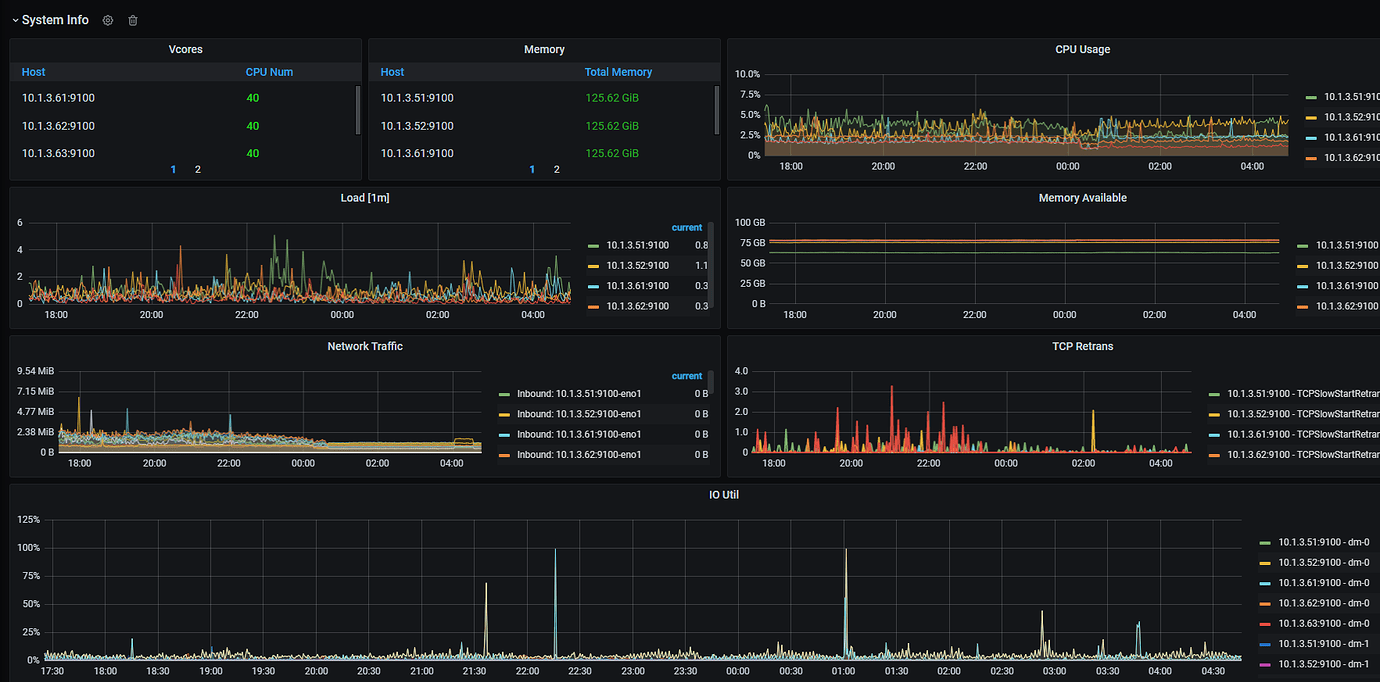The height and width of the screenshot is (682, 1380).
Task: Open the System Info row settings gear
Action: [108, 20]
